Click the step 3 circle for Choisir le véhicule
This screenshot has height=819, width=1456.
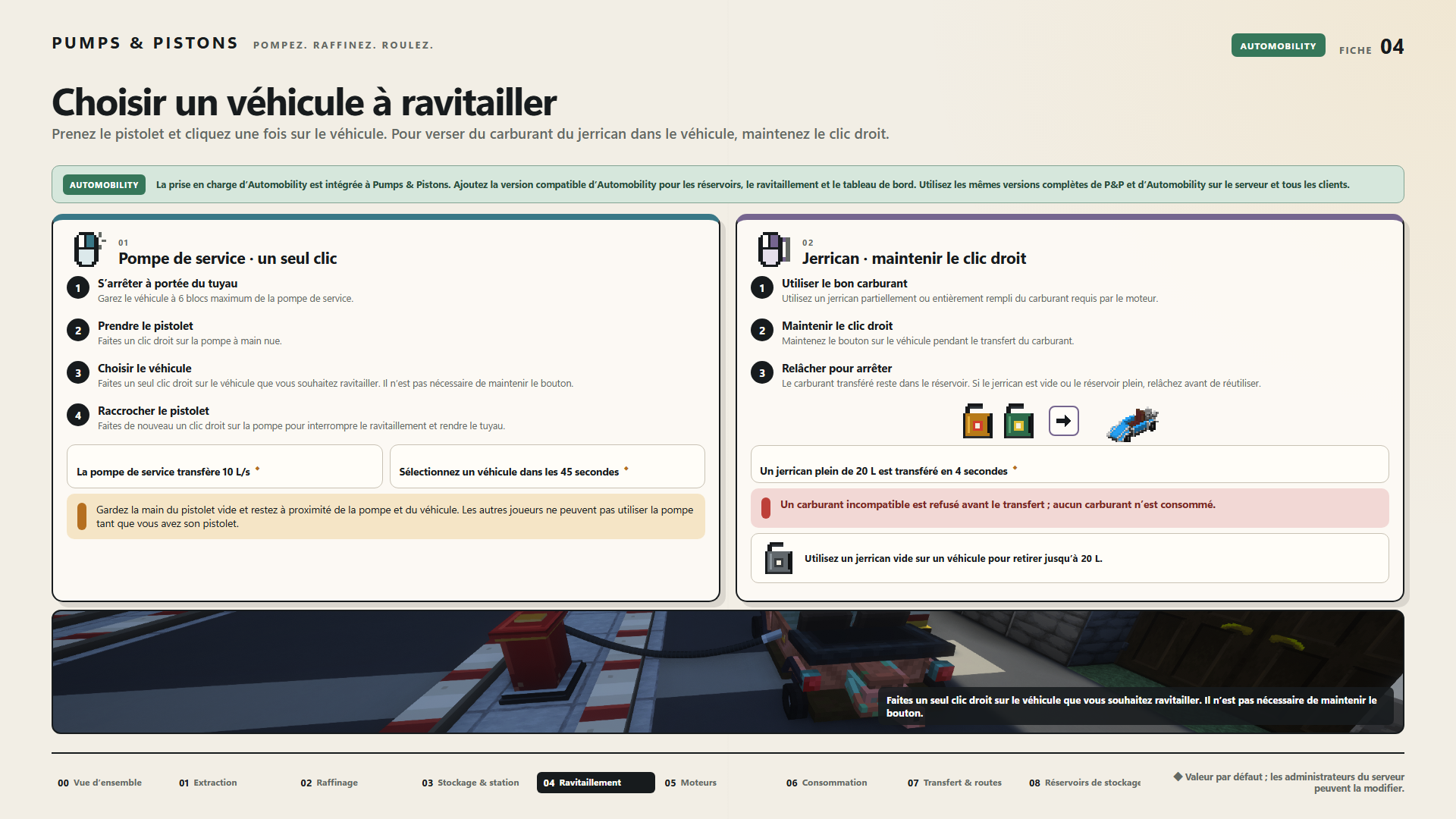click(78, 373)
